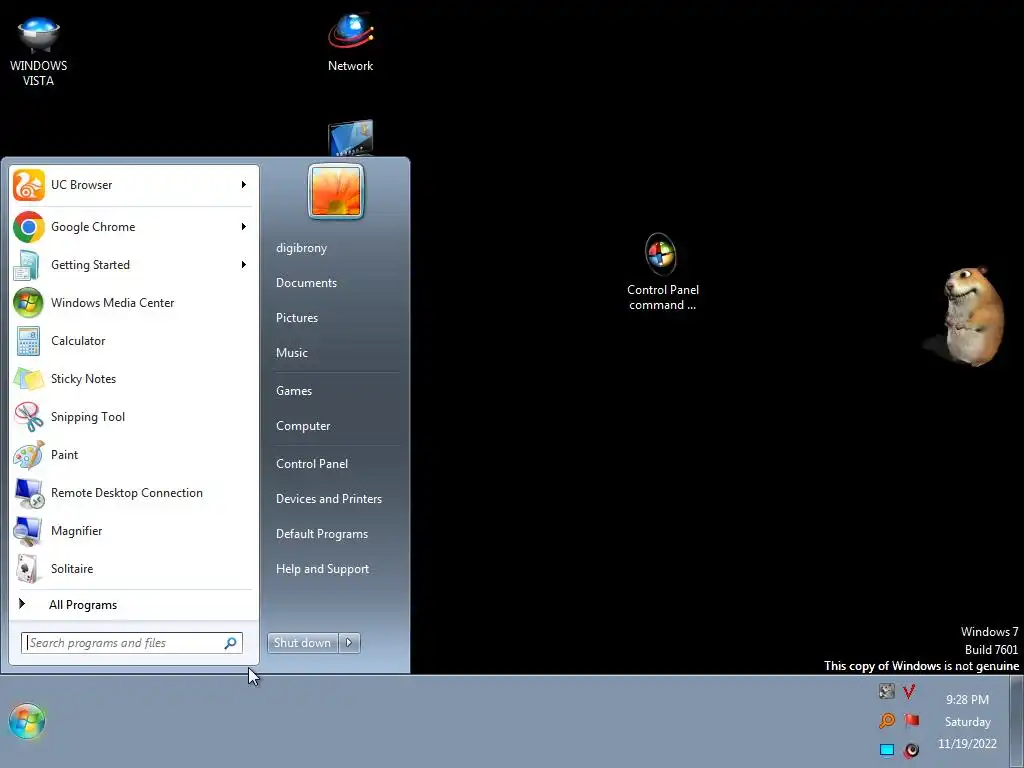Open Games from Start menu
This screenshot has height=768, width=1024.
(x=294, y=391)
